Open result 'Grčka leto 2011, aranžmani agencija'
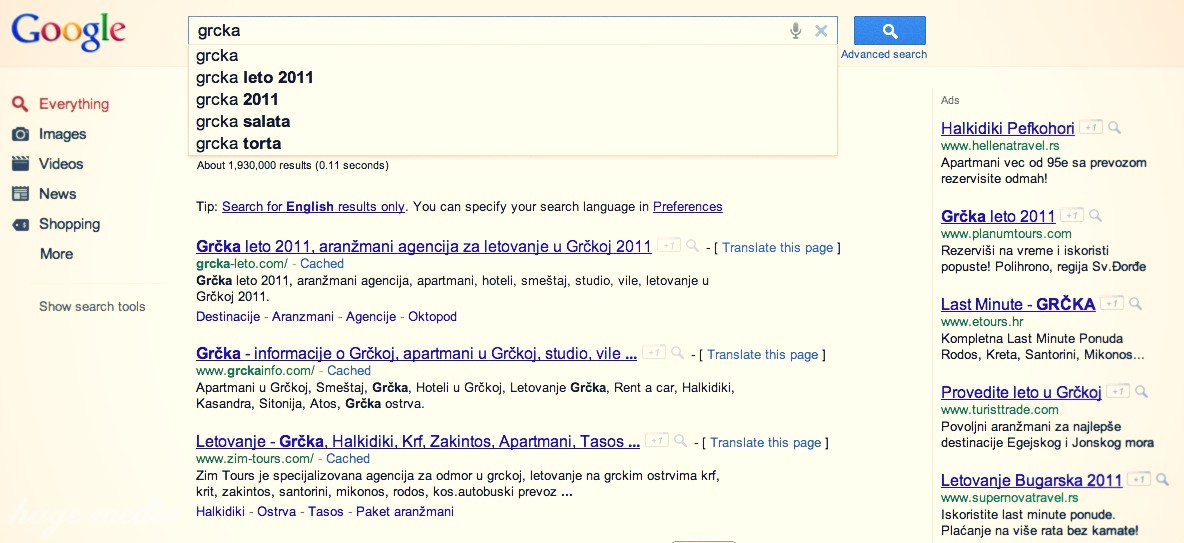This screenshot has height=543, width=1184. pyautogui.click(x=424, y=246)
